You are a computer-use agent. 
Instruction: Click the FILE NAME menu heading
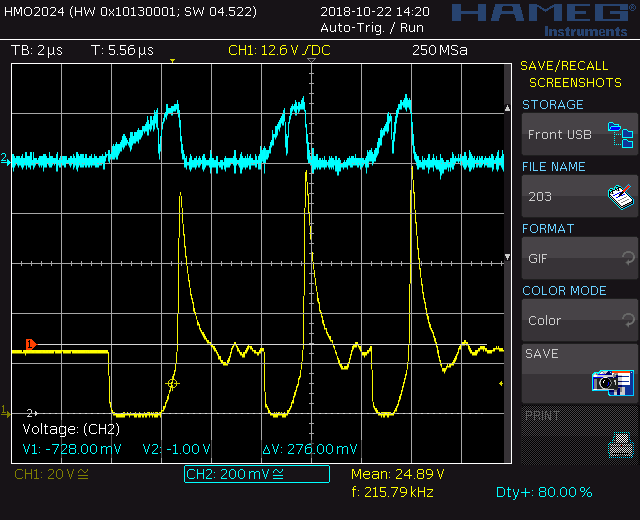(553, 167)
